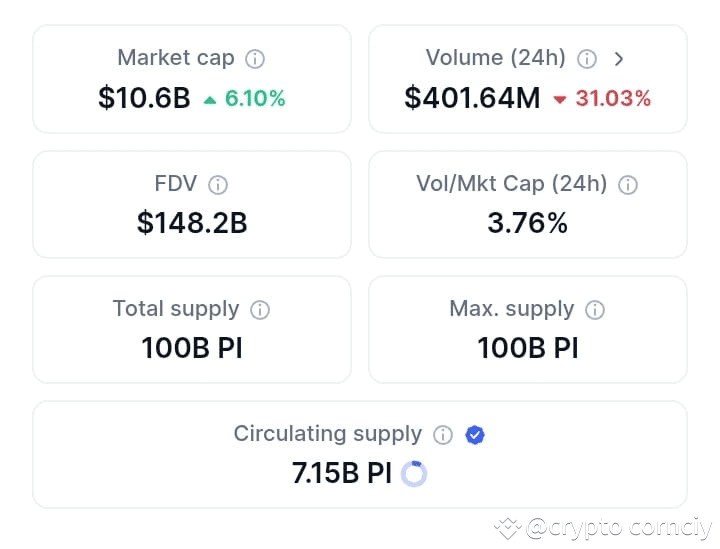Screen dimensions: 720x549
Task: Select the $401.64M volume value
Action: point(472,98)
